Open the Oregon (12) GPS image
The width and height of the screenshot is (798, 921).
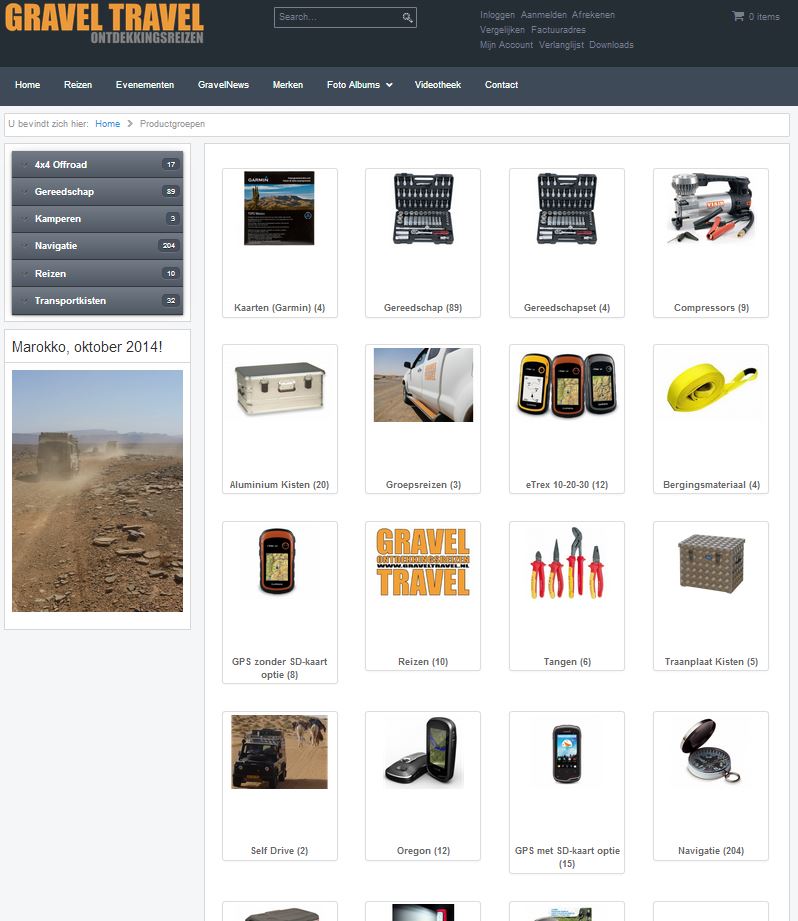coord(423,752)
